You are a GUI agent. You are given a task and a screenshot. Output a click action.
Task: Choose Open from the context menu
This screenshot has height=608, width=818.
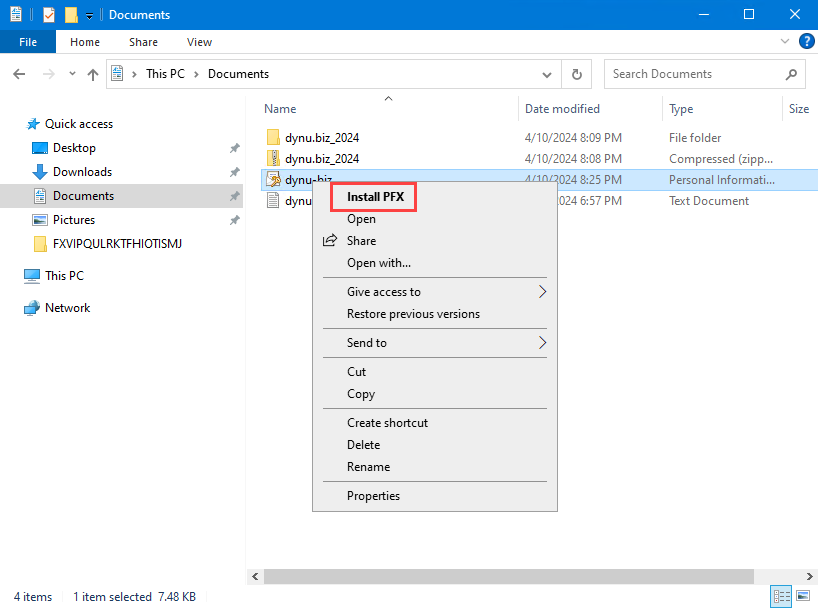click(361, 219)
